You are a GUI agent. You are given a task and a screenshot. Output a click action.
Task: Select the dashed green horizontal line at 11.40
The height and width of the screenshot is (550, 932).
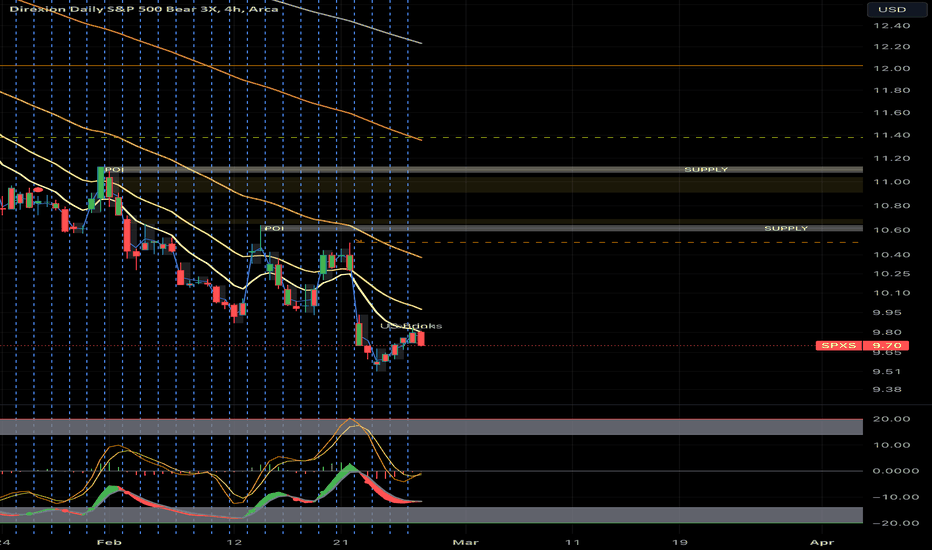point(432,137)
